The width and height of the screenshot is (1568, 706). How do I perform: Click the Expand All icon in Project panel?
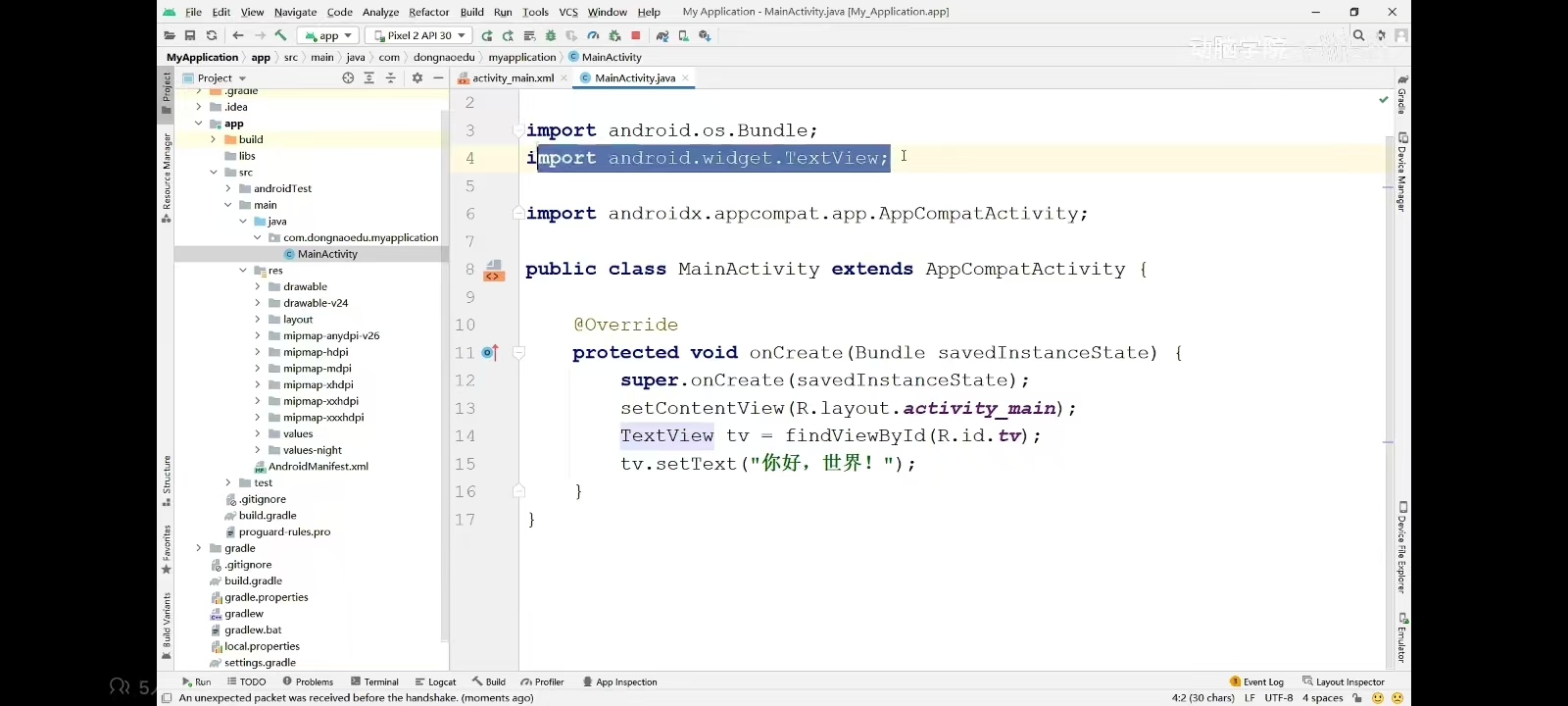click(x=369, y=77)
